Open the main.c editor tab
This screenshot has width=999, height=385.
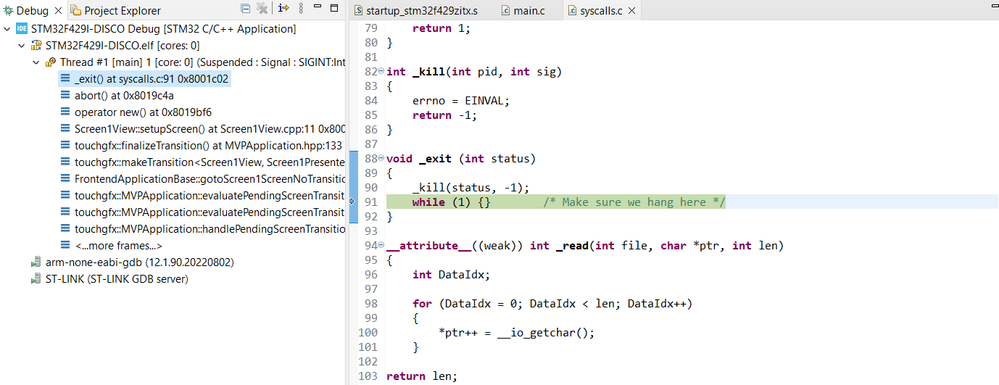tap(521, 11)
